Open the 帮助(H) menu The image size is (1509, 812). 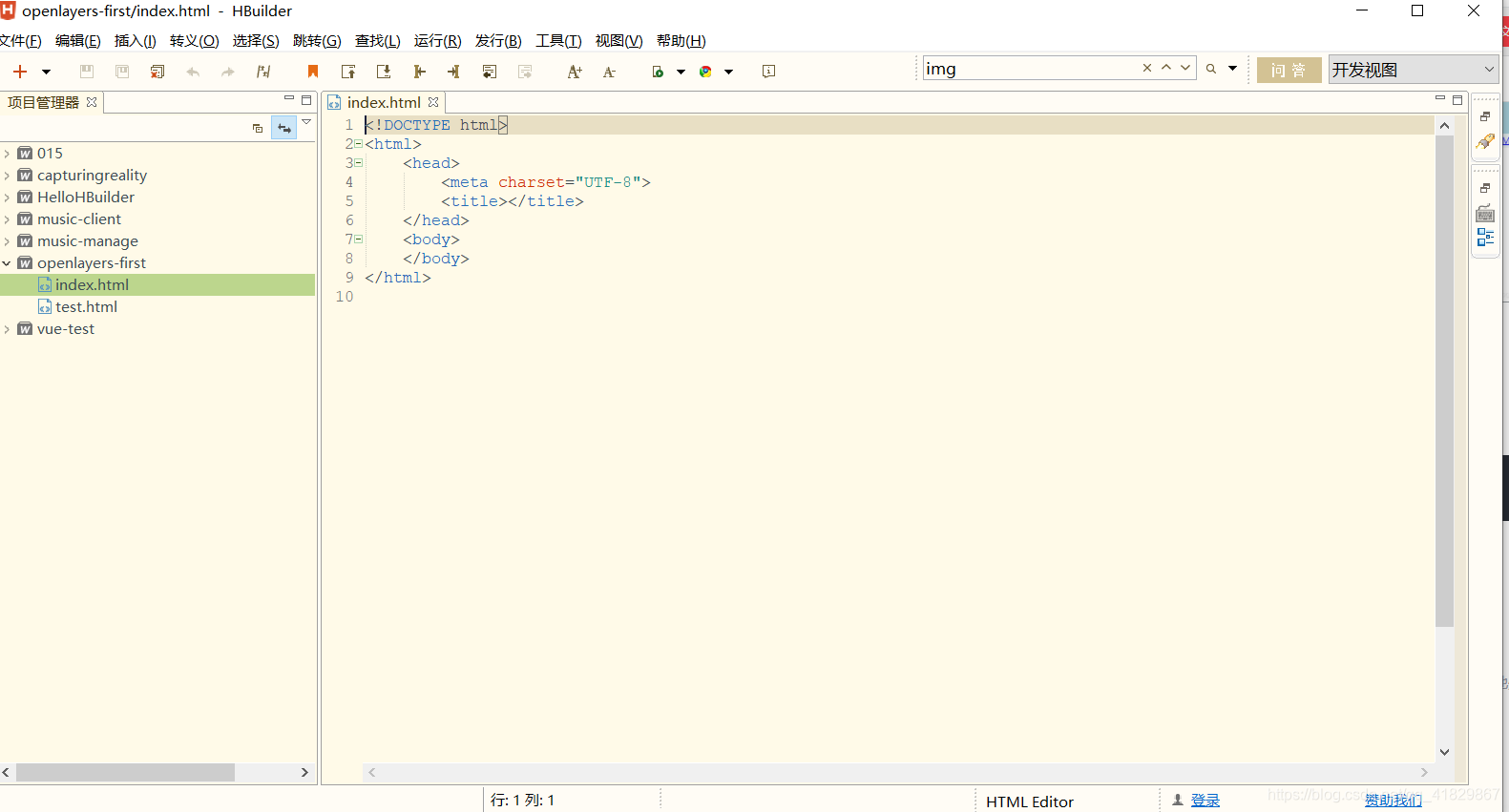pyautogui.click(x=681, y=40)
